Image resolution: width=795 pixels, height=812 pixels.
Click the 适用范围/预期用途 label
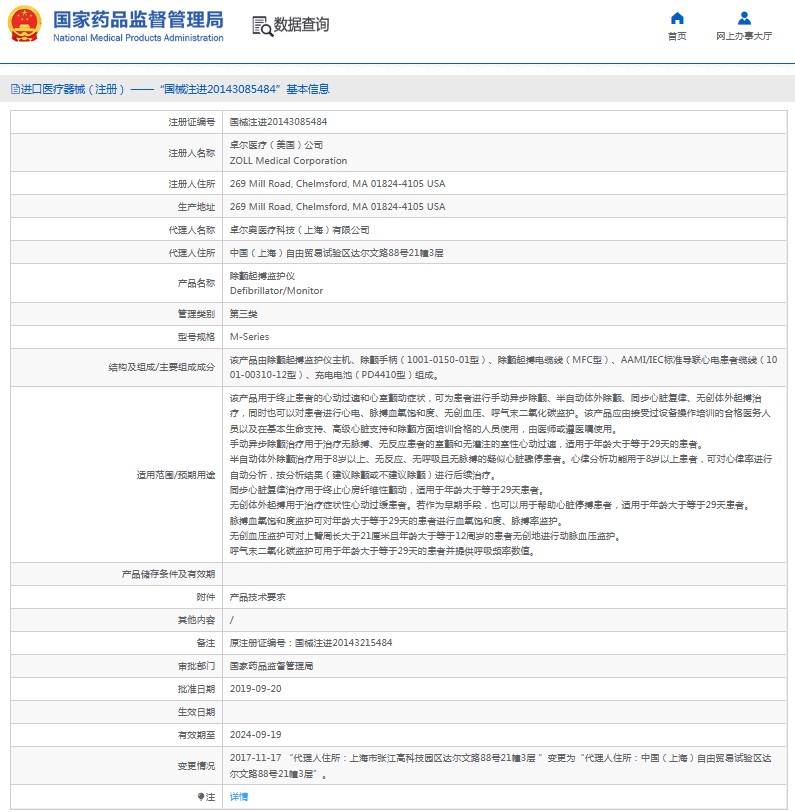coord(176,474)
